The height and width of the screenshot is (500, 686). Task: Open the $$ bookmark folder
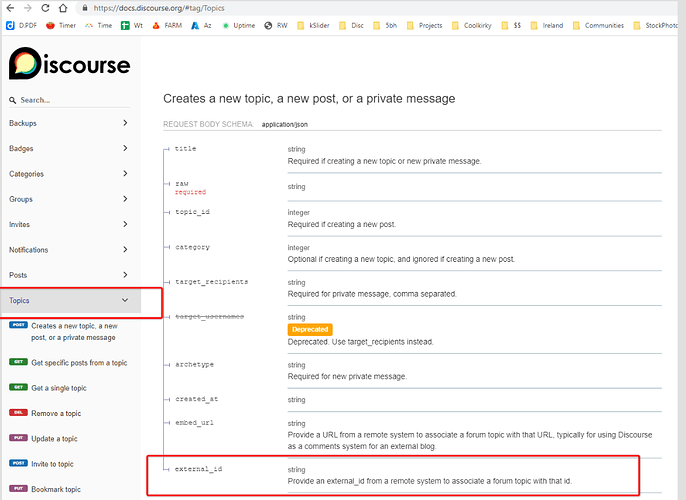(x=511, y=25)
